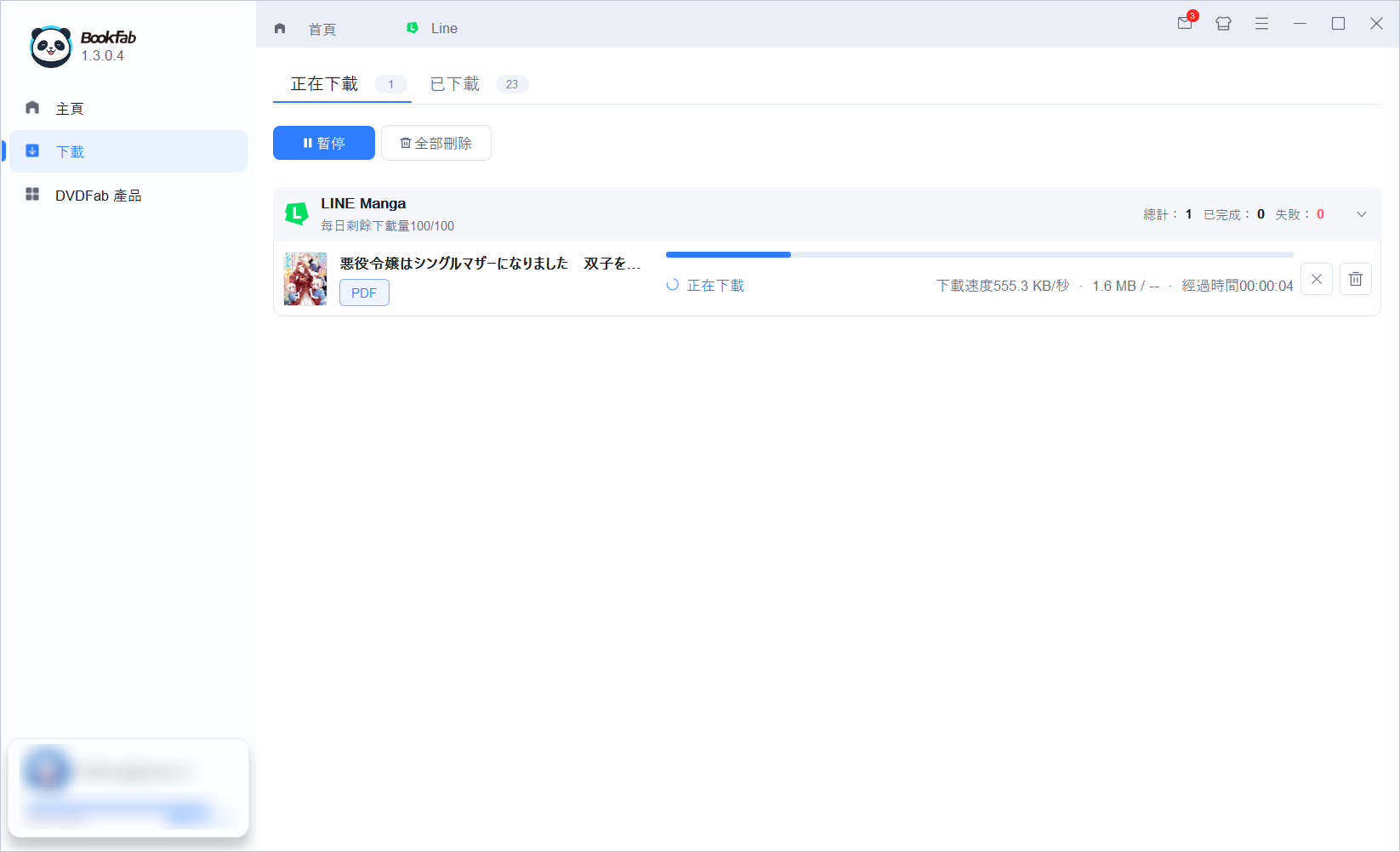Open the mail notifications icon
This screenshot has height=852, width=1400.
pos(1186,22)
